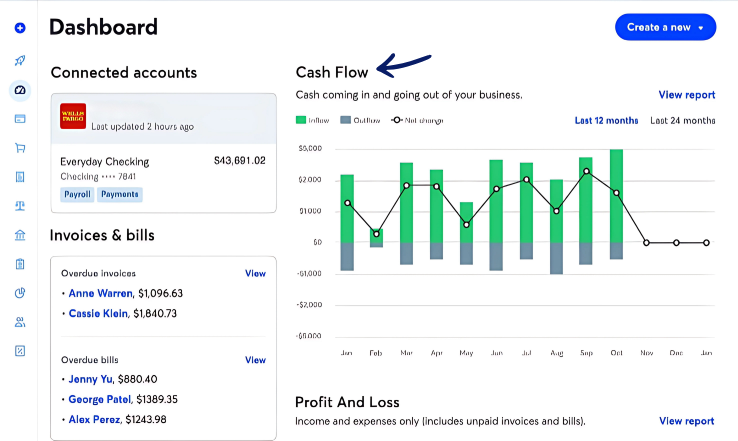This screenshot has width=738, height=441.
Task: Switch to Last 12 months tab
Action: click(606, 121)
